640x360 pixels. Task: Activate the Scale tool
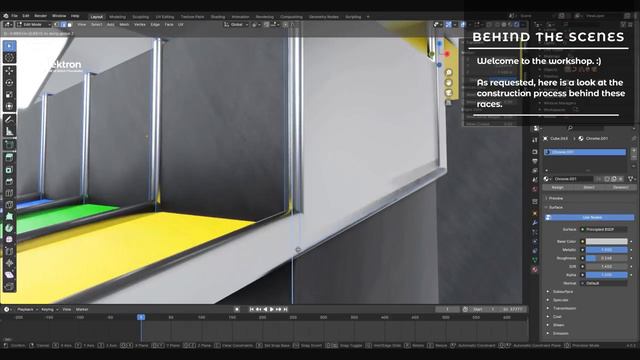tap(9, 94)
